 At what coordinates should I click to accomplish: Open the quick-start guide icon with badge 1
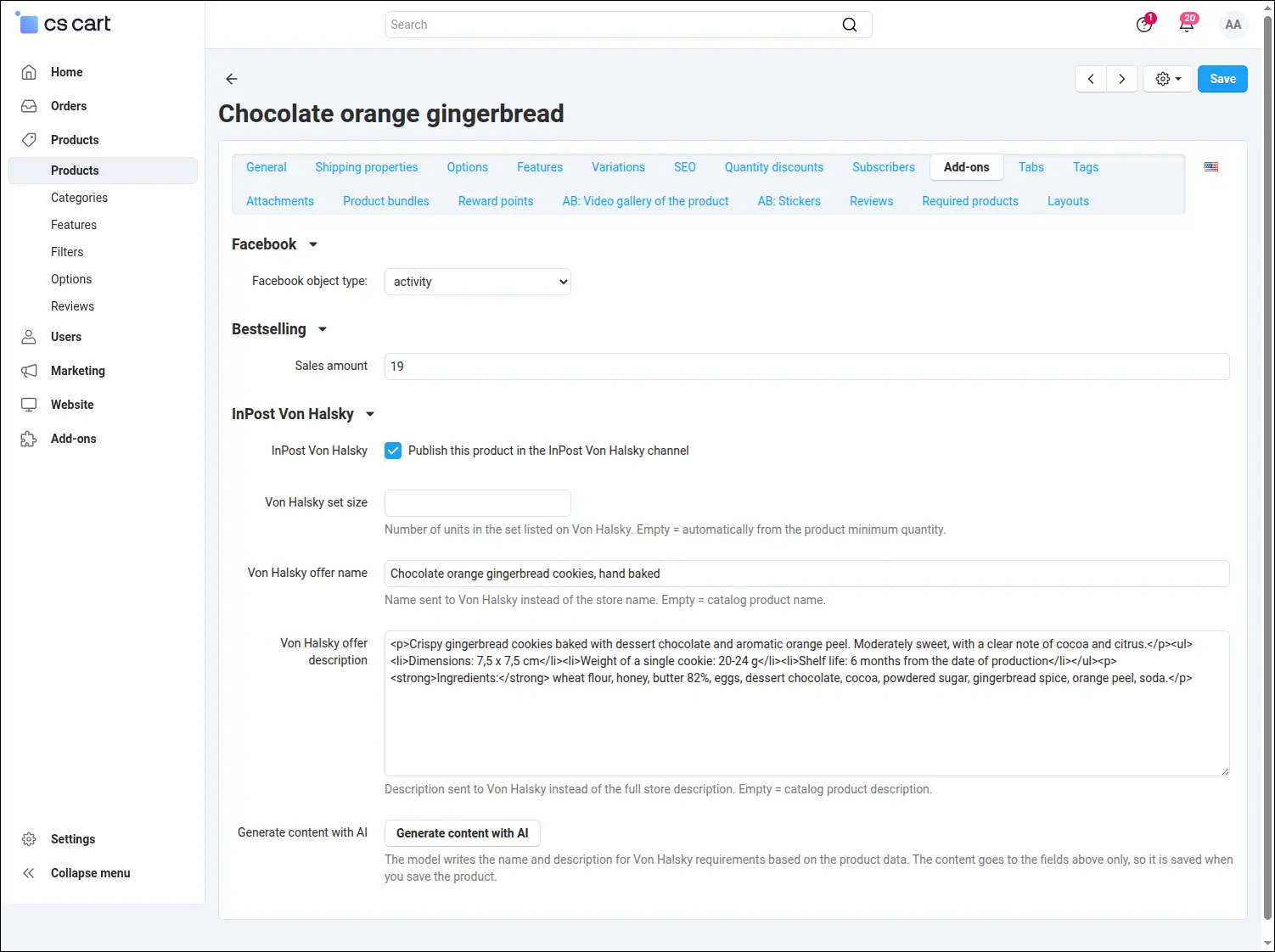coord(1145,24)
